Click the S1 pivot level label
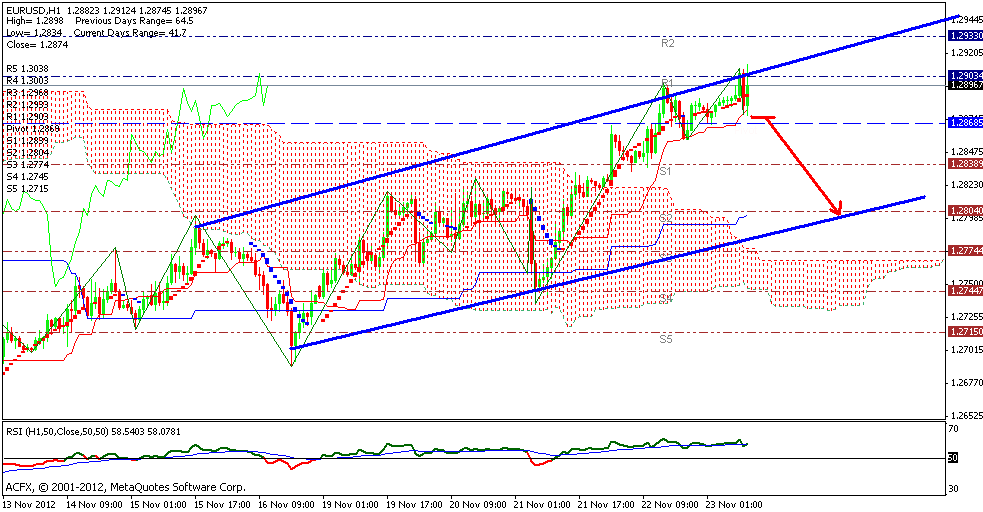The width and height of the screenshot is (983, 512). pyautogui.click(x=664, y=172)
